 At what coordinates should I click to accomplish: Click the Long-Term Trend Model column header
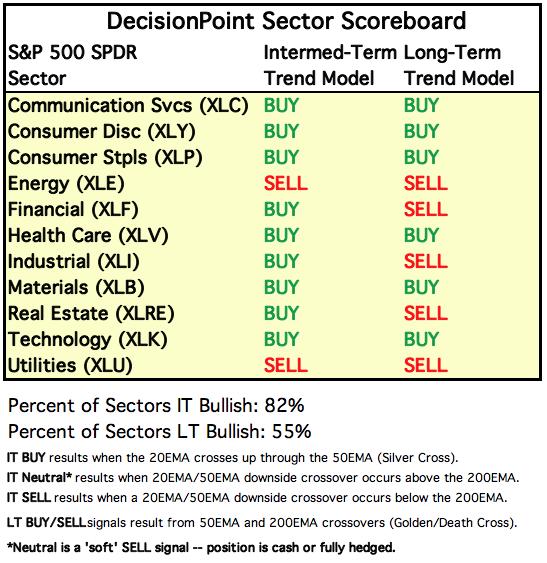click(x=459, y=65)
